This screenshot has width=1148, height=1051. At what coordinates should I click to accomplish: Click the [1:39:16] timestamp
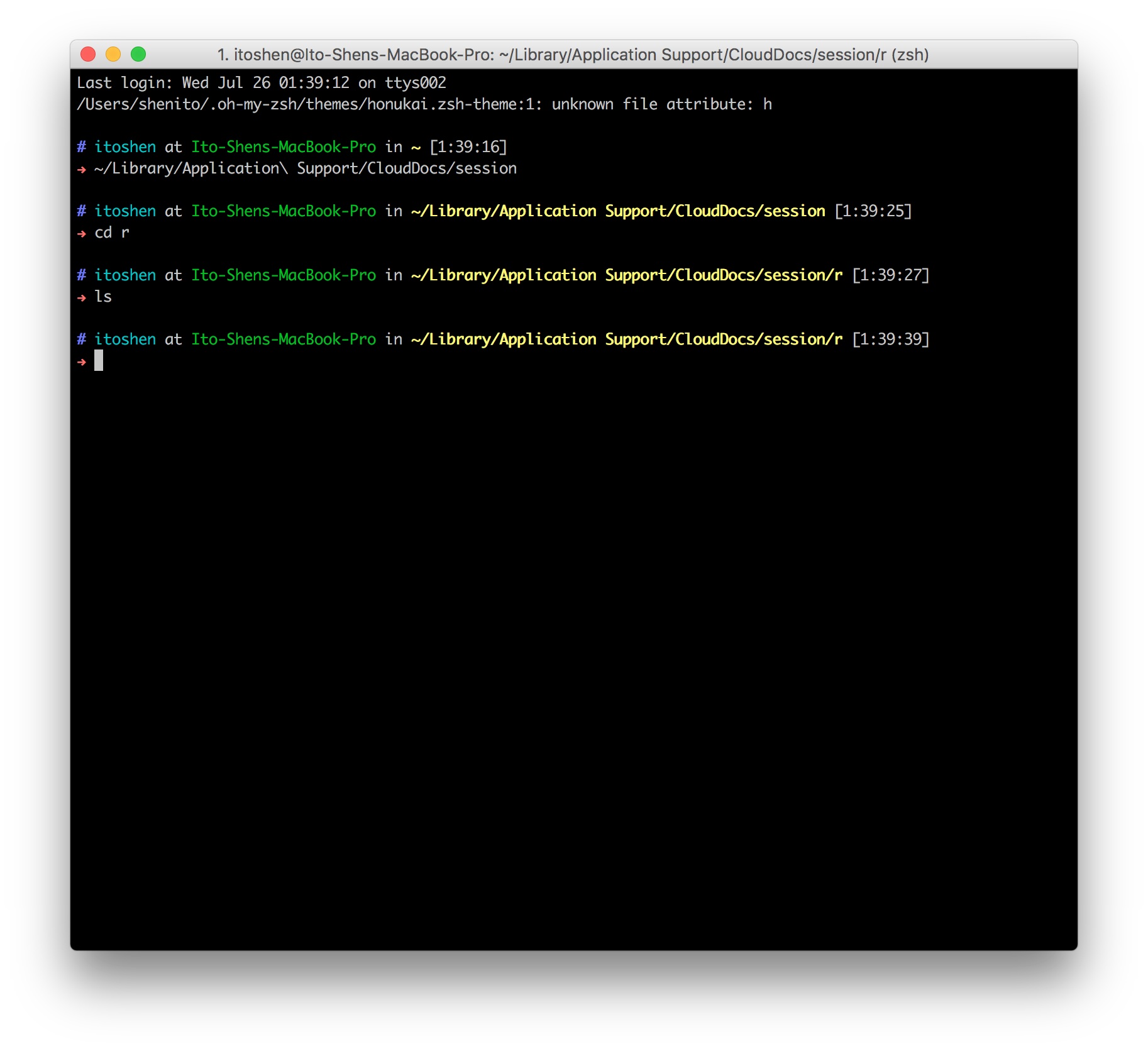(468, 147)
